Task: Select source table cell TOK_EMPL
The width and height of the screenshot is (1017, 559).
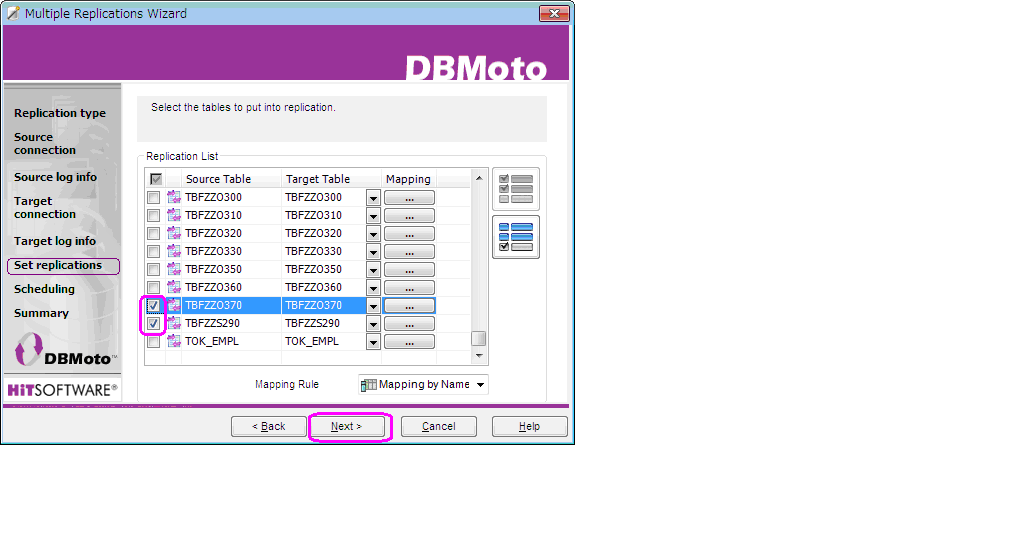Action: tap(232, 341)
